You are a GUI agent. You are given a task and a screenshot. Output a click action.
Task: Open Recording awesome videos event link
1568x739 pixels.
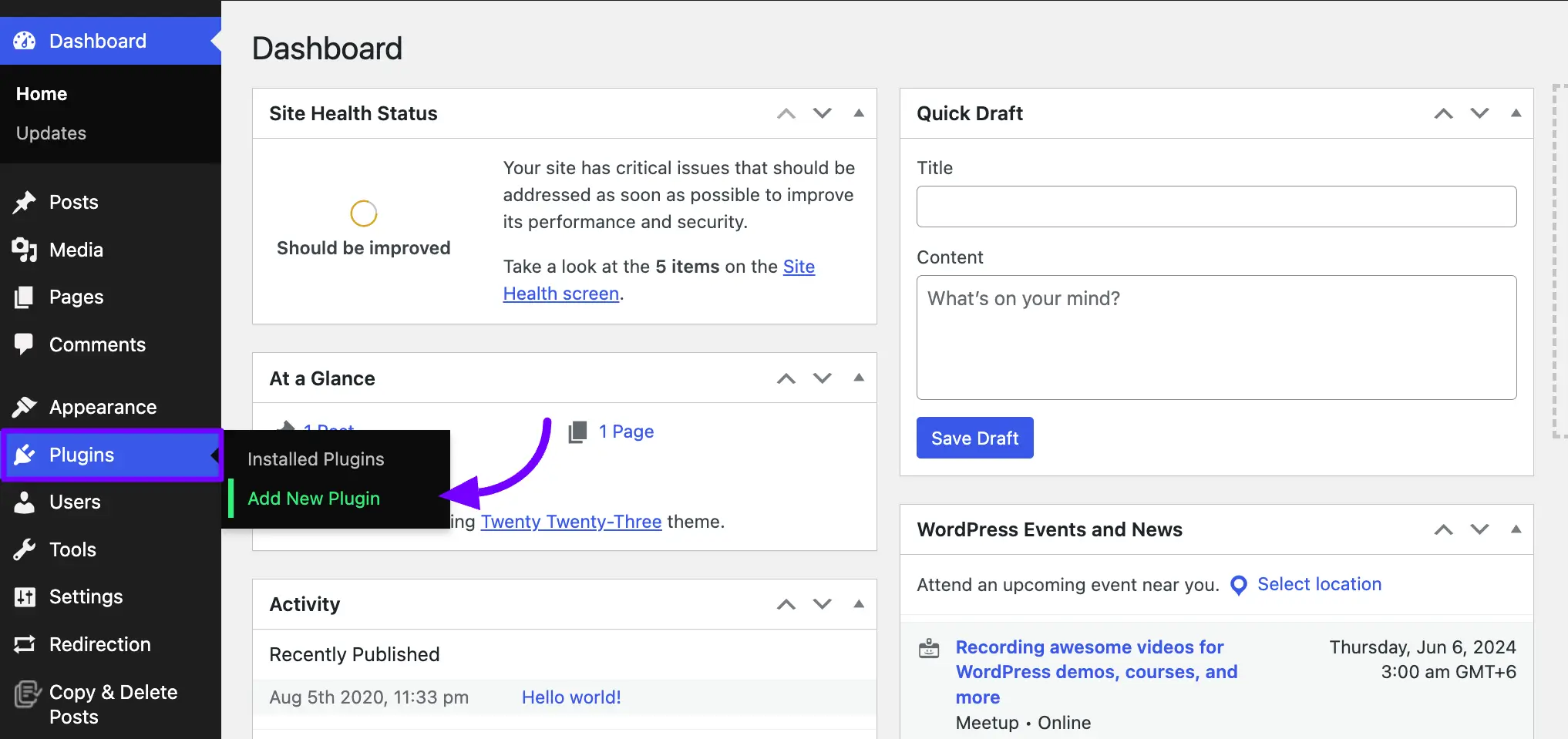pos(1096,672)
